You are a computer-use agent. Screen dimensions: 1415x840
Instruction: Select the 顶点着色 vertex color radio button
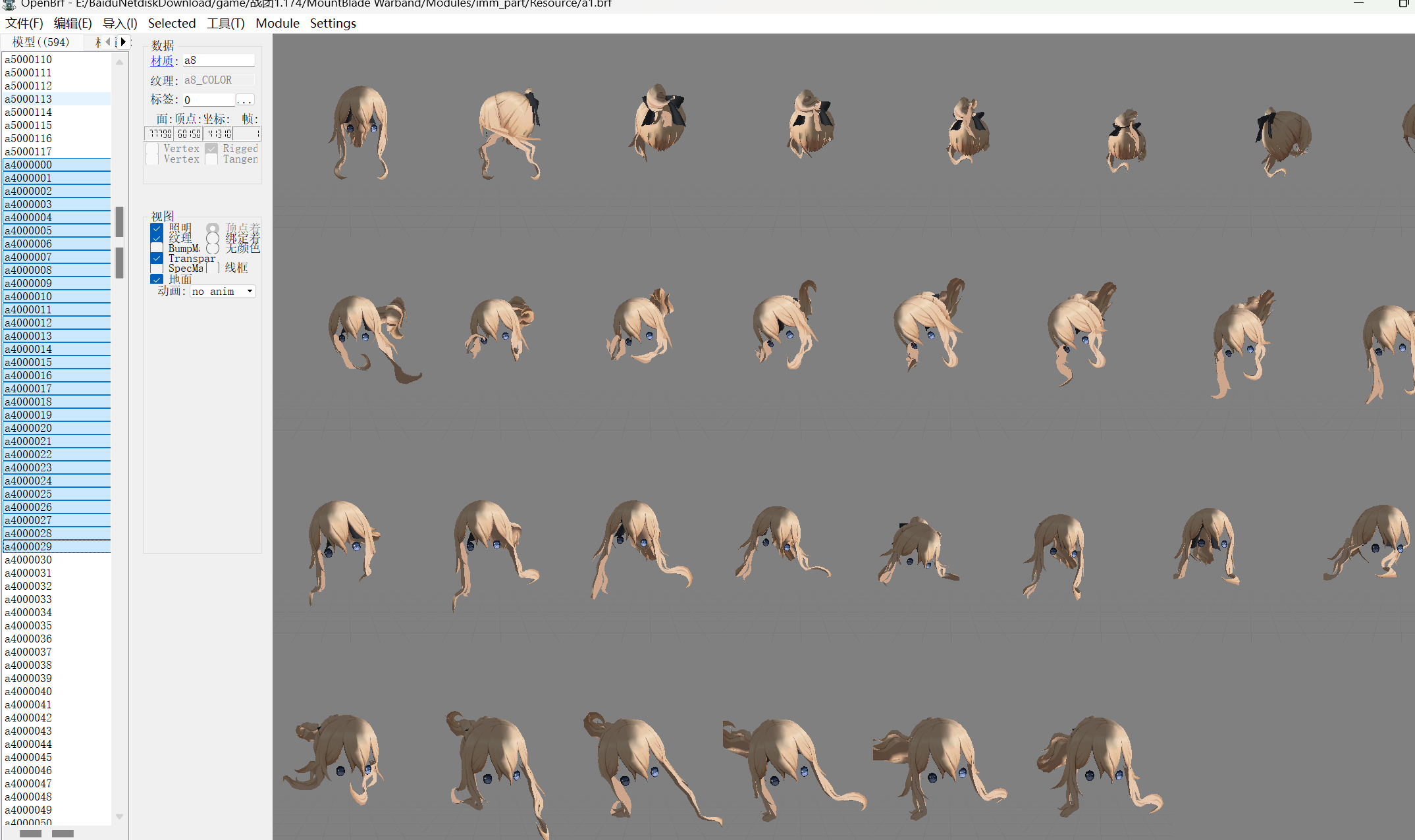(x=213, y=228)
